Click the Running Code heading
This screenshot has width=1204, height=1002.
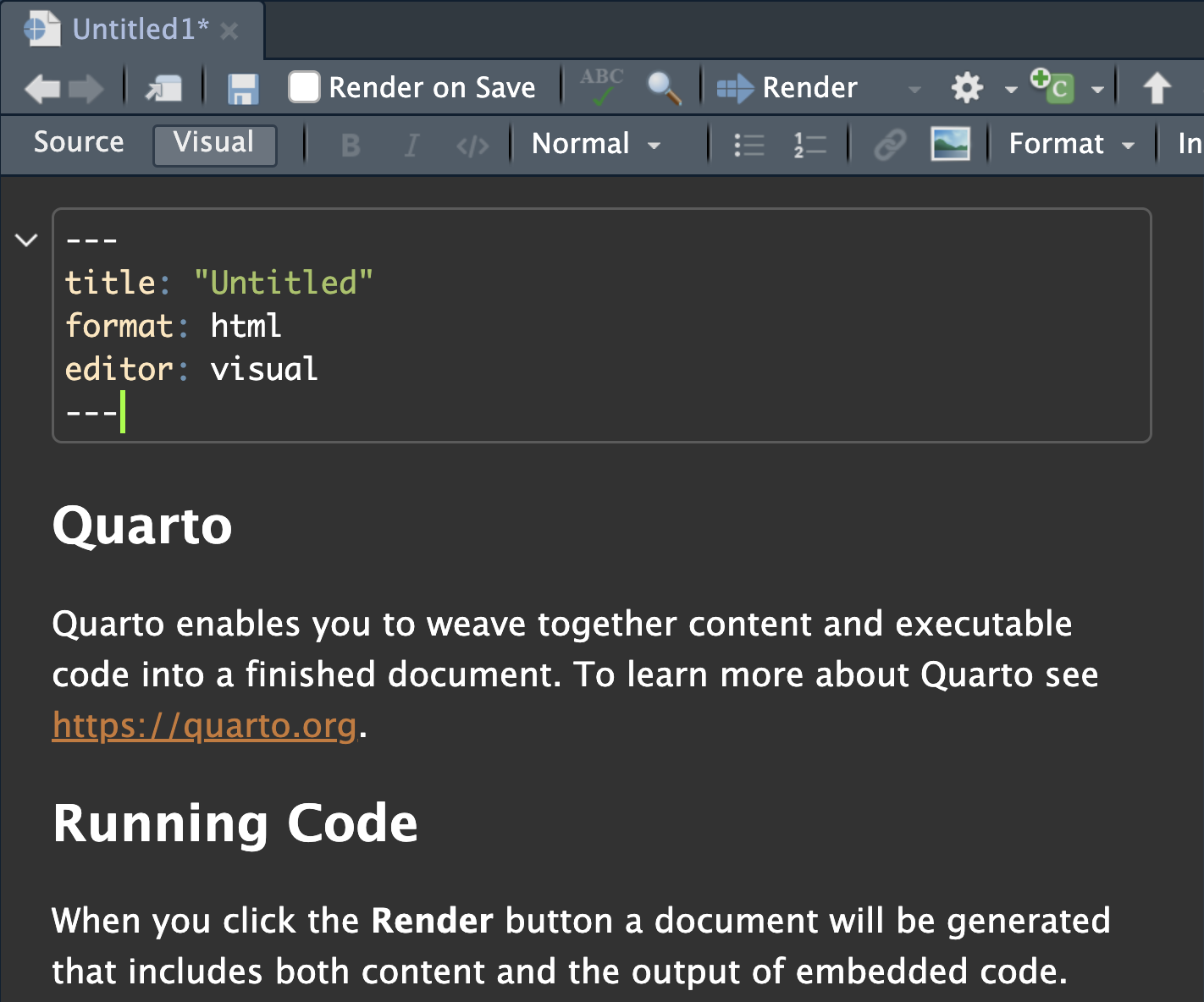click(x=235, y=823)
